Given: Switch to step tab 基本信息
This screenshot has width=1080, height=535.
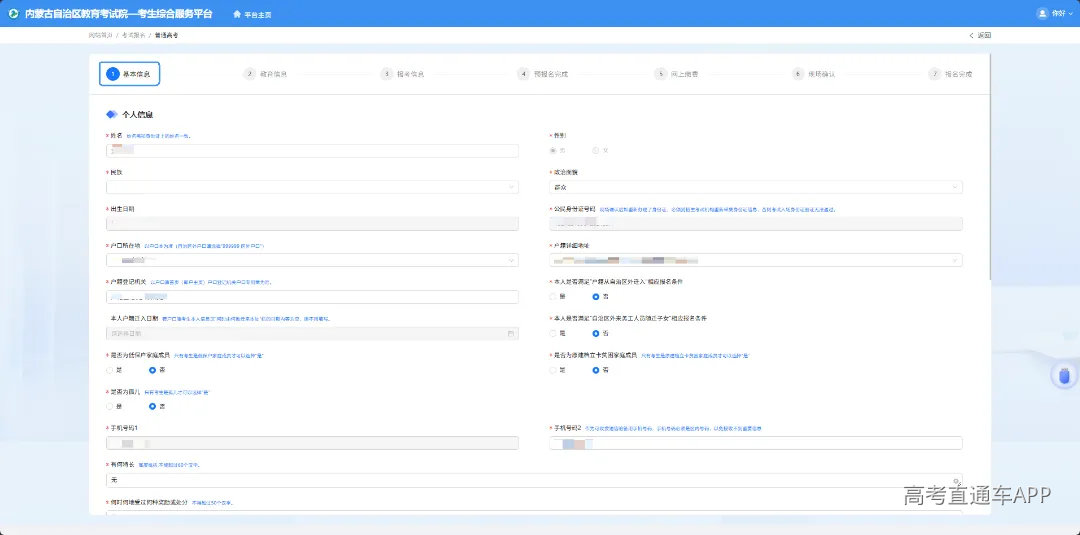Looking at the screenshot, I should point(129,74).
